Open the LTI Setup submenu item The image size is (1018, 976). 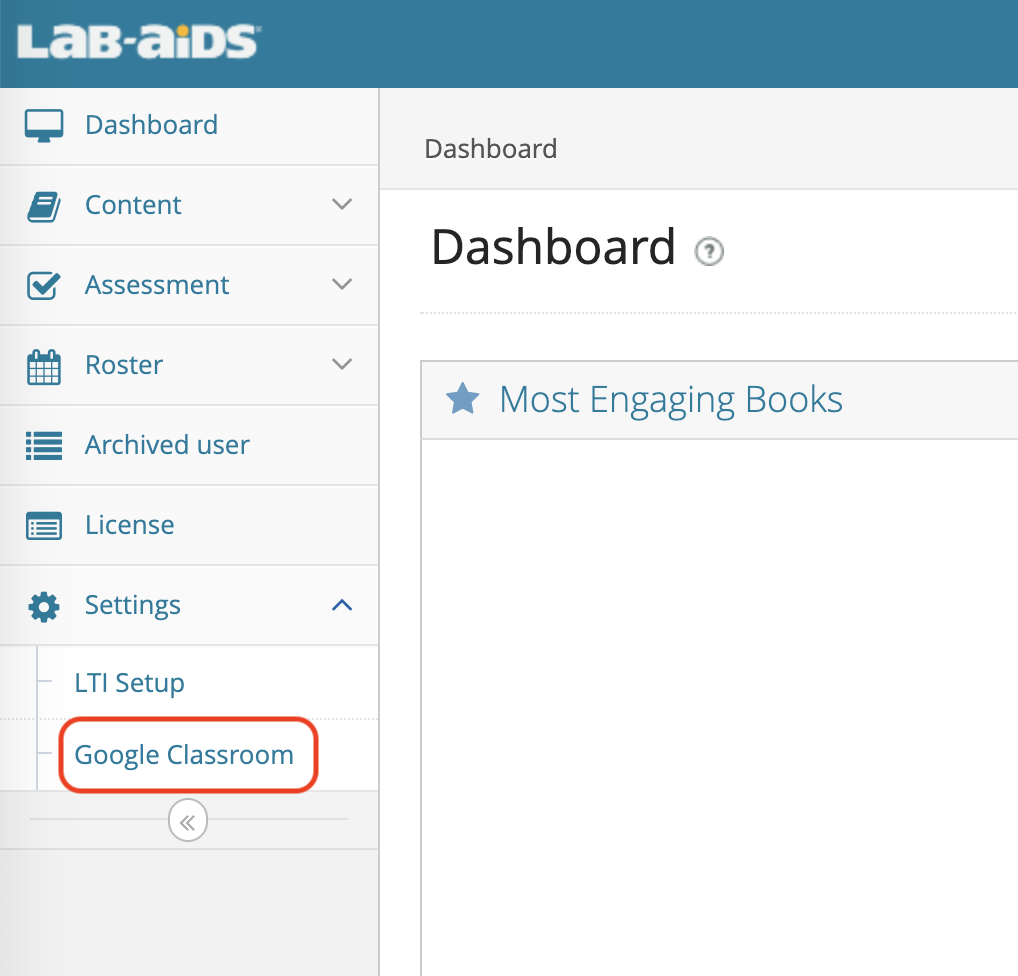point(129,682)
